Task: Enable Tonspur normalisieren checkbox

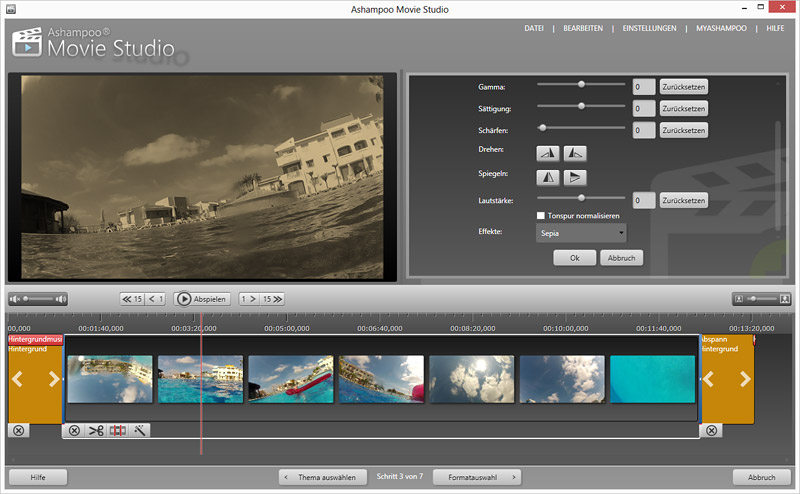Action: (x=541, y=215)
